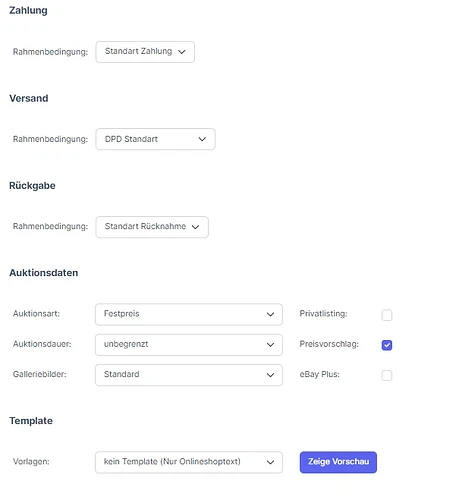Screen dimensions: 455x500
Task: Click the unbegrenzt duration value
Action: click(x=126, y=344)
